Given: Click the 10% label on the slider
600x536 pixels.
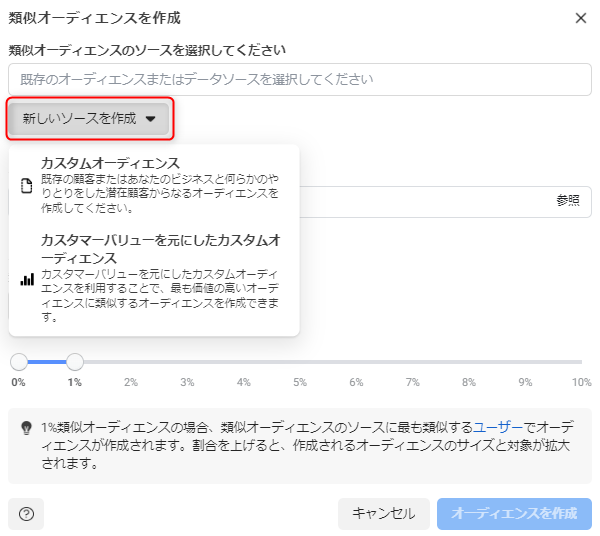Looking at the screenshot, I should 581,382.
